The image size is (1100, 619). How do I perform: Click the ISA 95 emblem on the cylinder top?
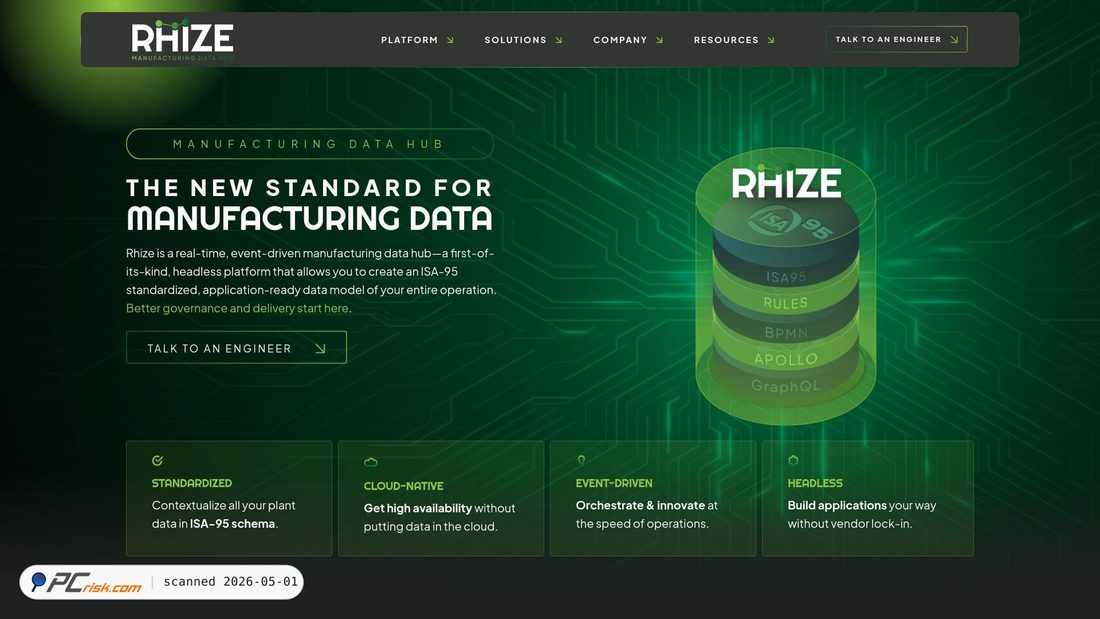pyautogui.click(x=789, y=223)
